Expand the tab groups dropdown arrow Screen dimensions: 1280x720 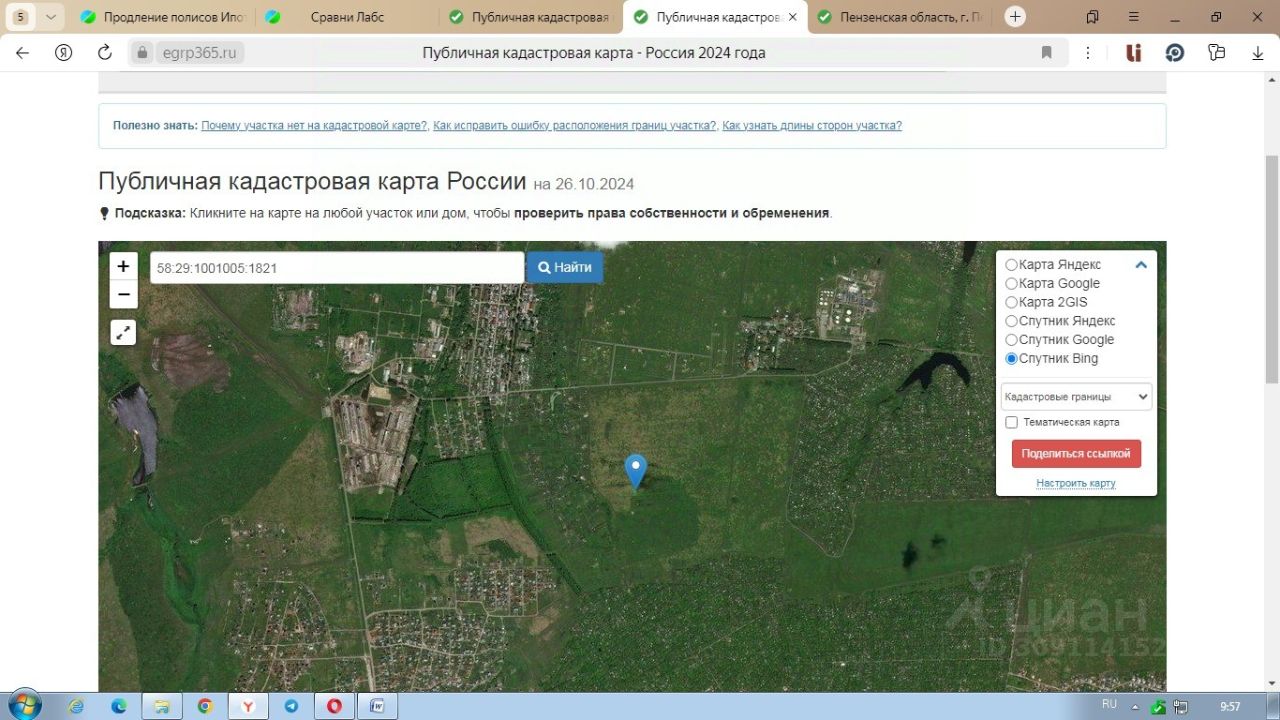51,17
